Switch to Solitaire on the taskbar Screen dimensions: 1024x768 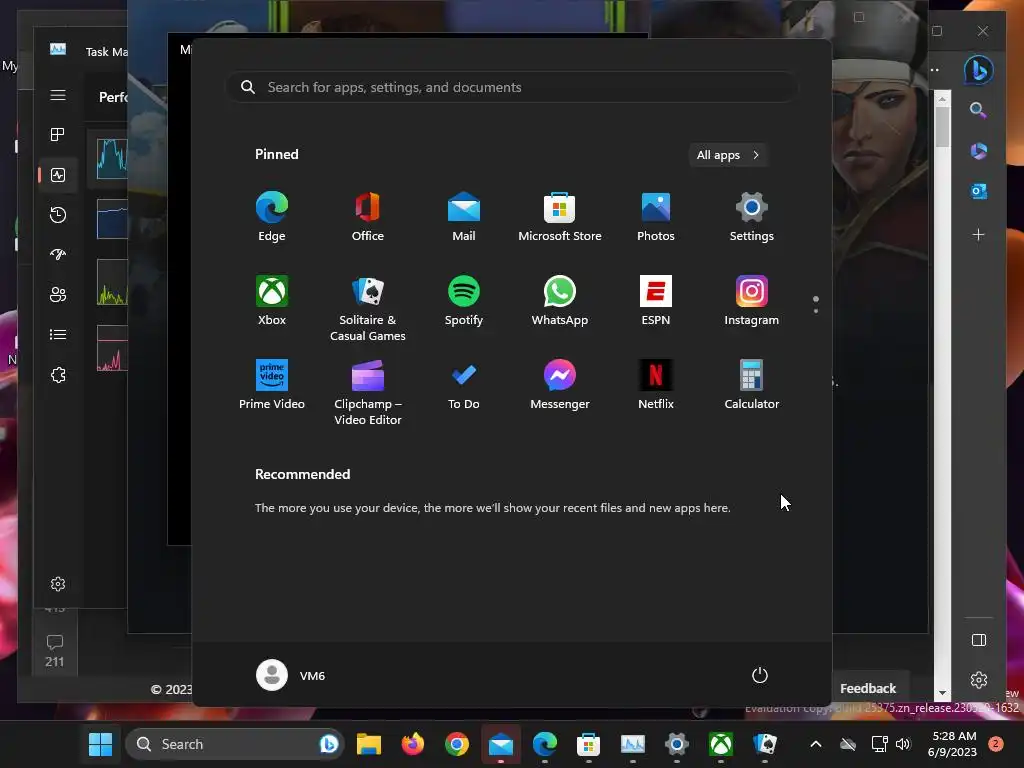(x=765, y=744)
